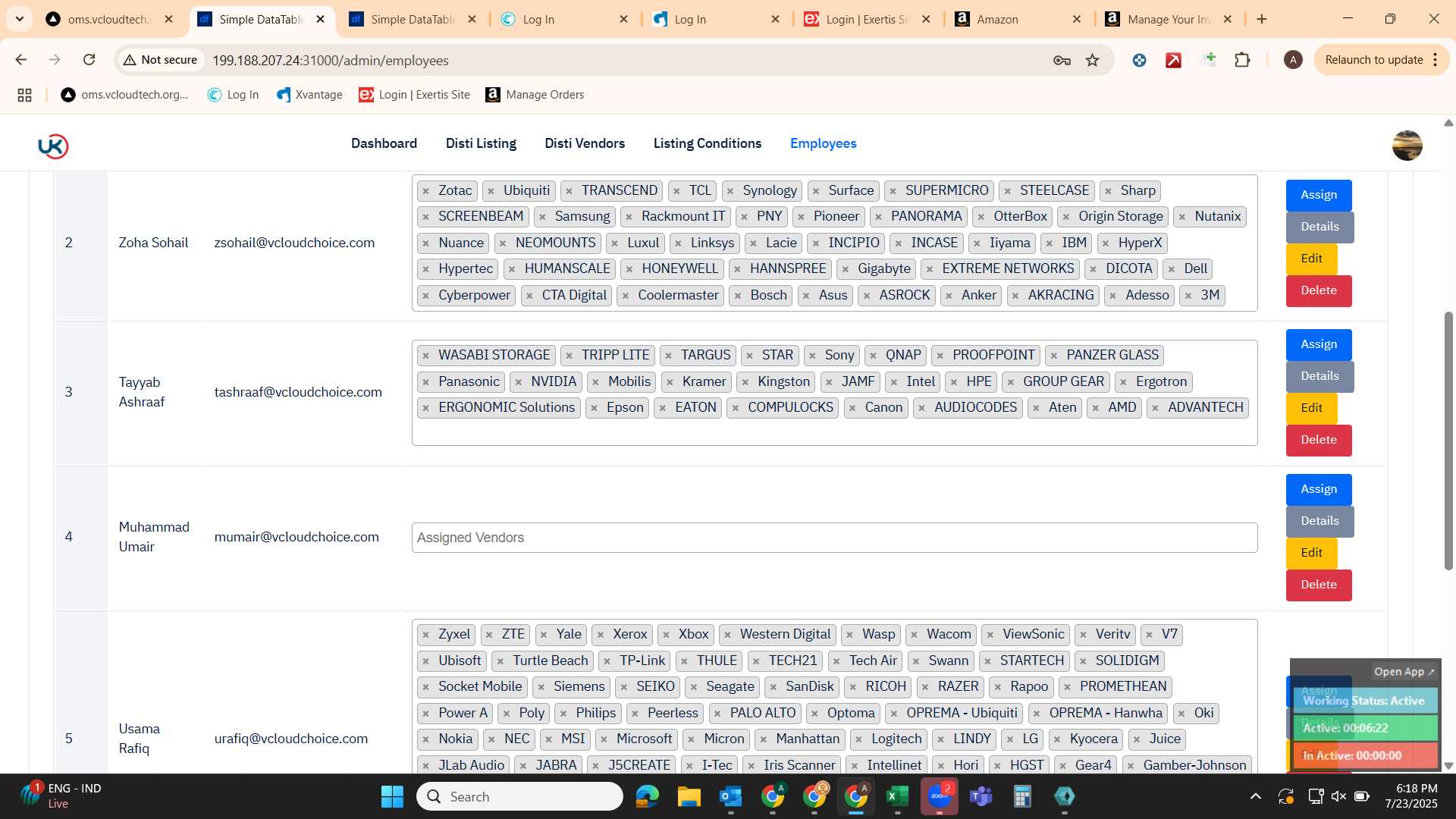This screenshot has height=819, width=1456.
Task: Click the browser address bar URL
Action: click(x=331, y=60)
